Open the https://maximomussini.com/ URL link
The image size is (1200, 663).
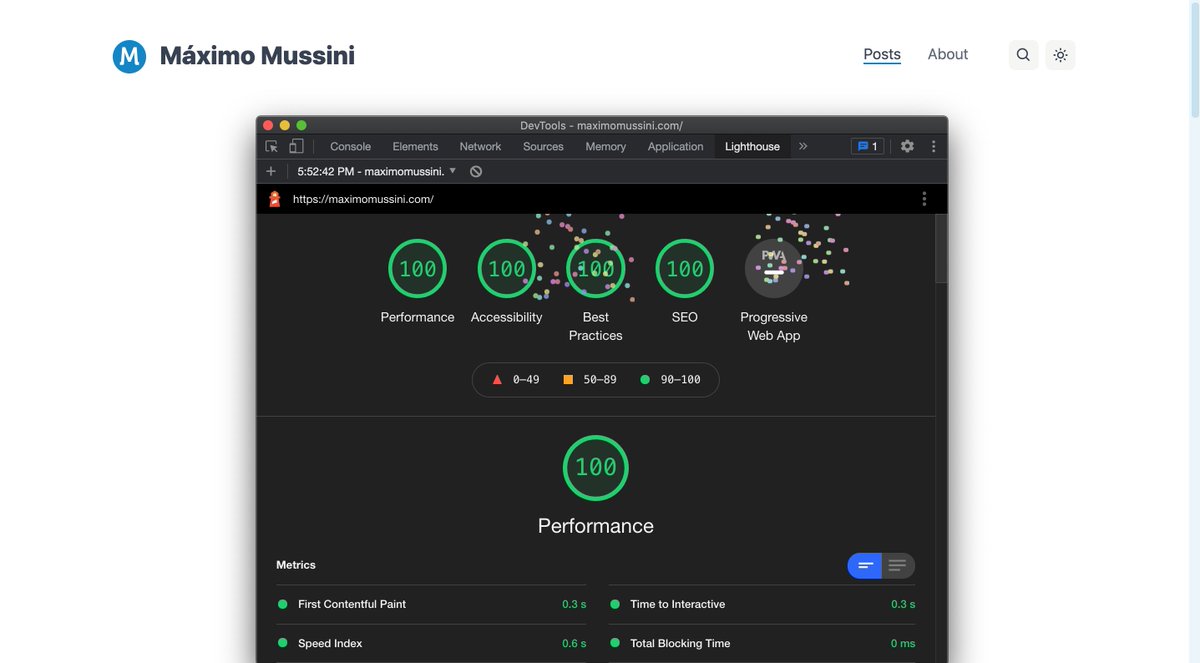(x=363, y=199)
